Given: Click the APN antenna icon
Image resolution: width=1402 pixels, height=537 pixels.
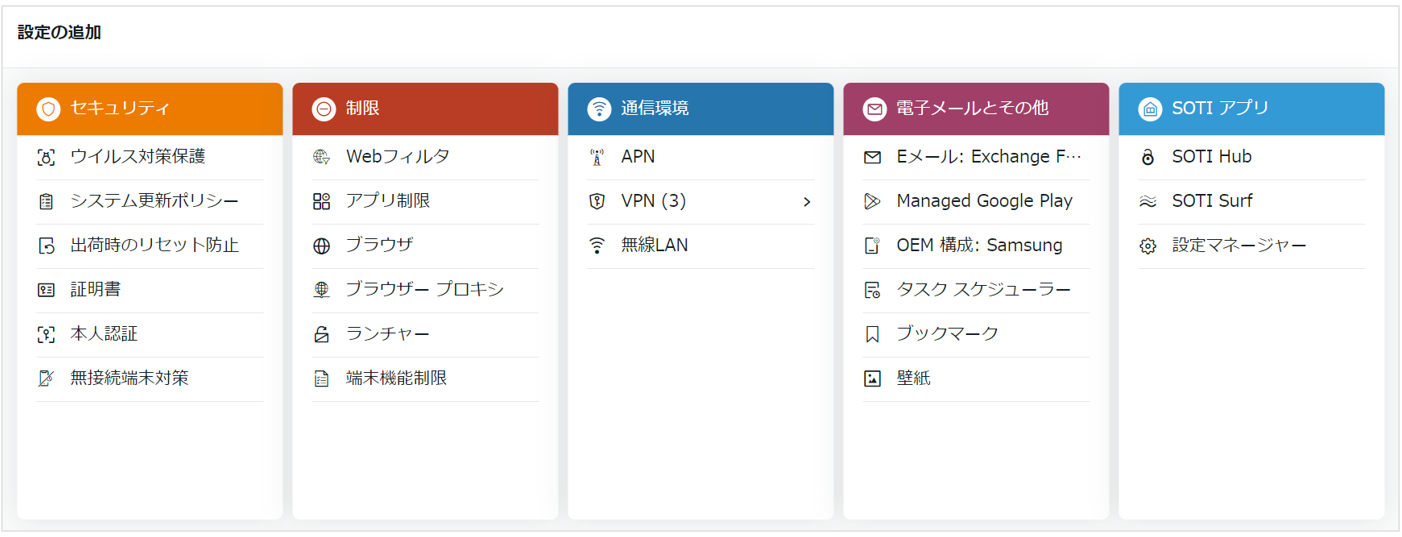Looking at the screenshot, I should (597, 157).
